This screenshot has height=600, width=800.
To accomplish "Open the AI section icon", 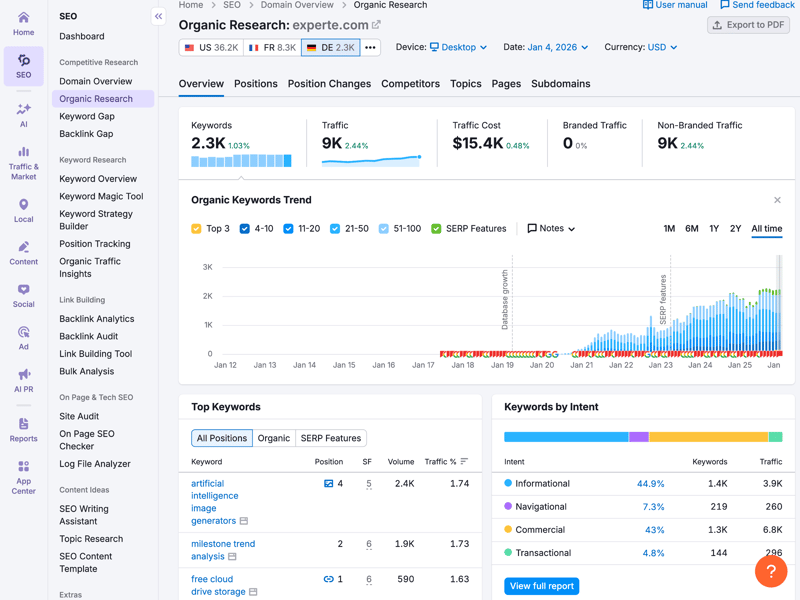I will (23, 114).
